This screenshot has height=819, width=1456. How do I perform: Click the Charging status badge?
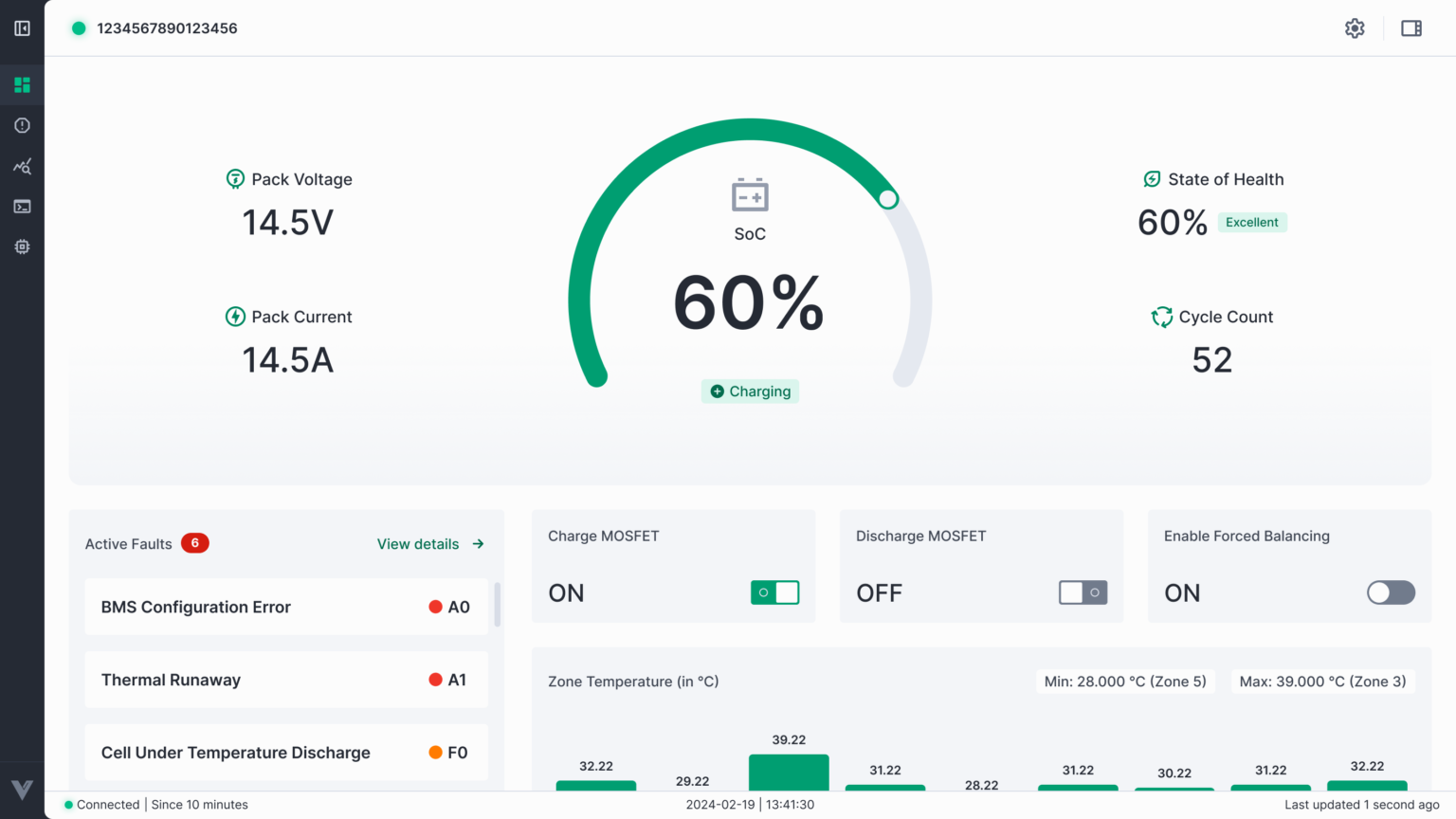coord(750,391)
